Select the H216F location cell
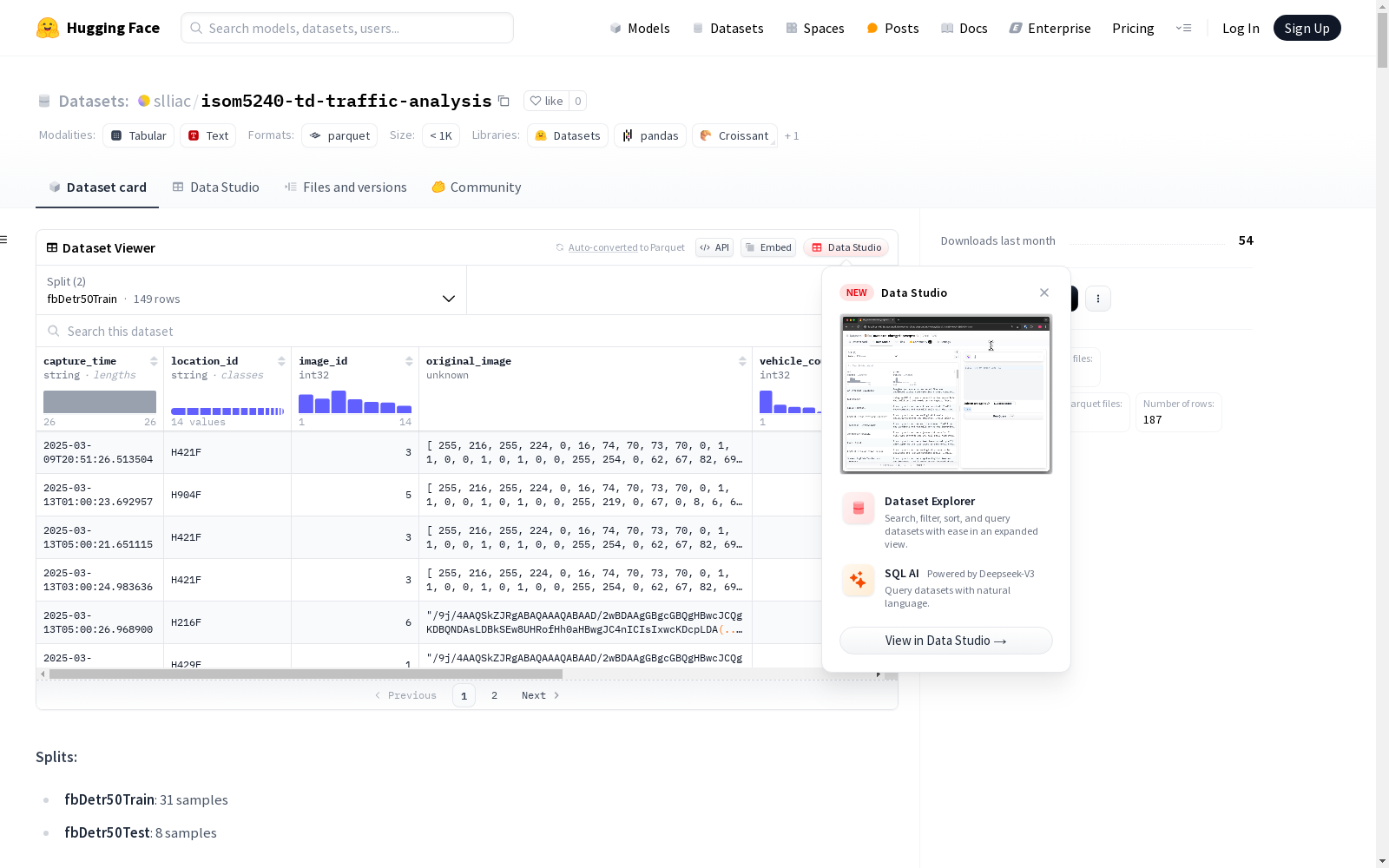 click(x=227, y=622)
